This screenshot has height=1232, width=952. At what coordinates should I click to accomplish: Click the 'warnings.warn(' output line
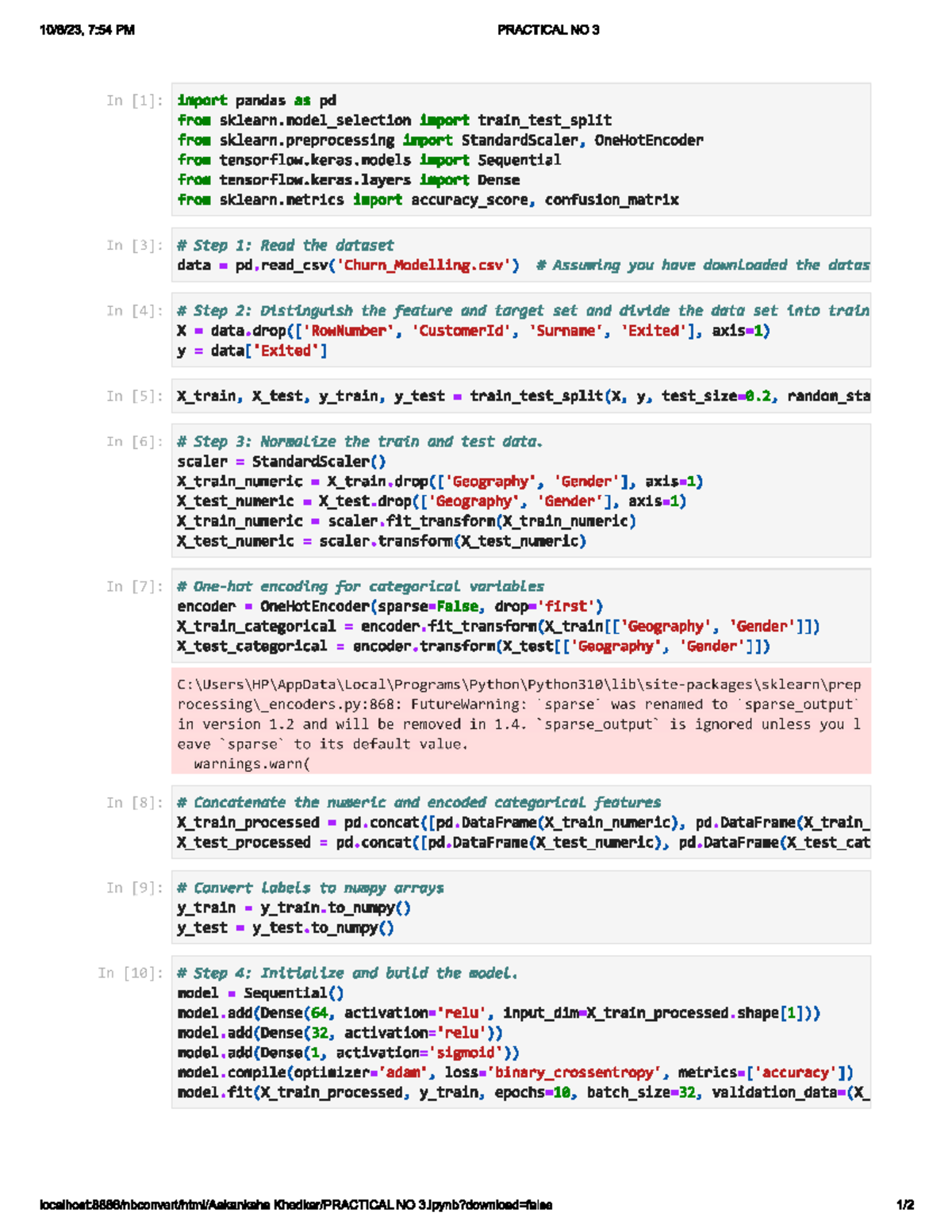pyautogui.click(x=252, y=764)
